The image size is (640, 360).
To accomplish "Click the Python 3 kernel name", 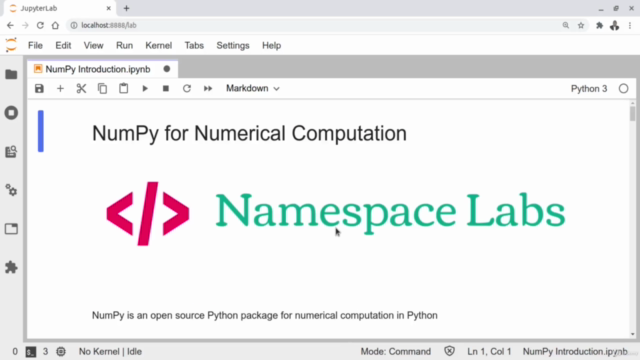I will pyautogui.click(x=589, y=89).
